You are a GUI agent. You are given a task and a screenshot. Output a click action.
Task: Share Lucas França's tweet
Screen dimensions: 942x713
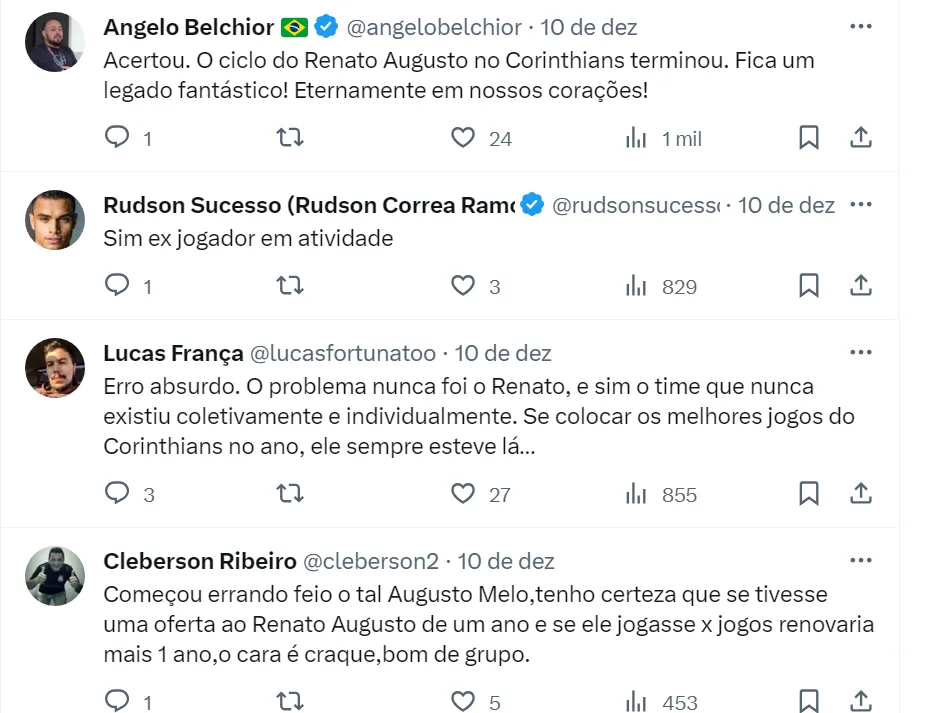(861, 493)
